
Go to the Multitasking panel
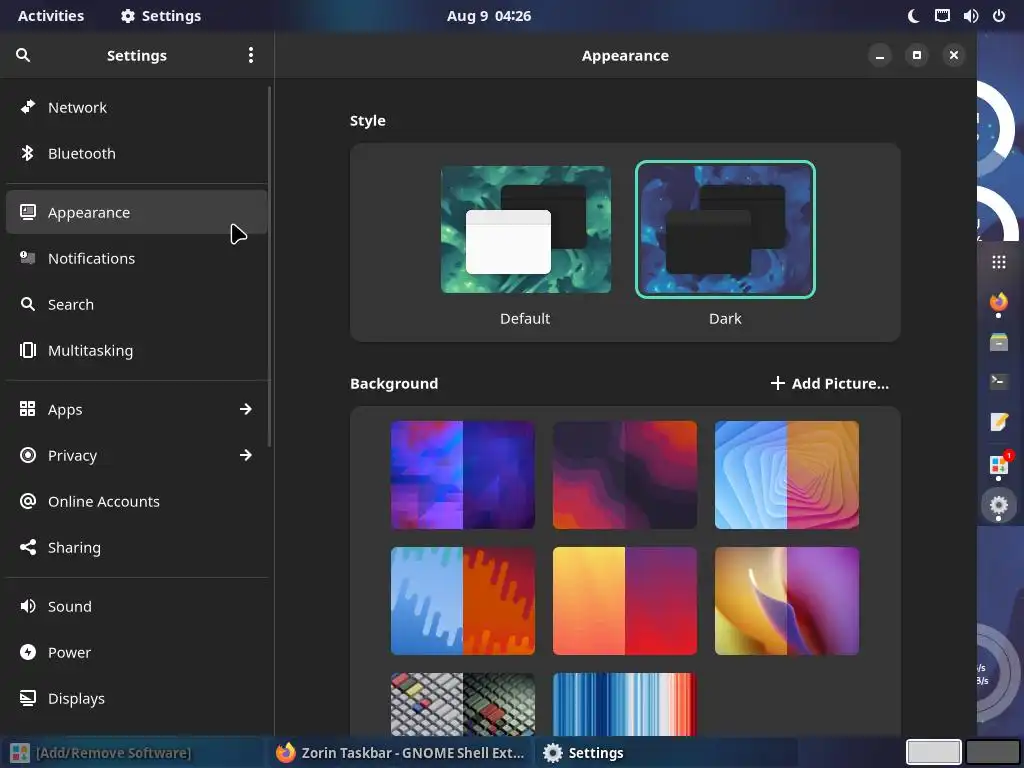click(136, 350)
